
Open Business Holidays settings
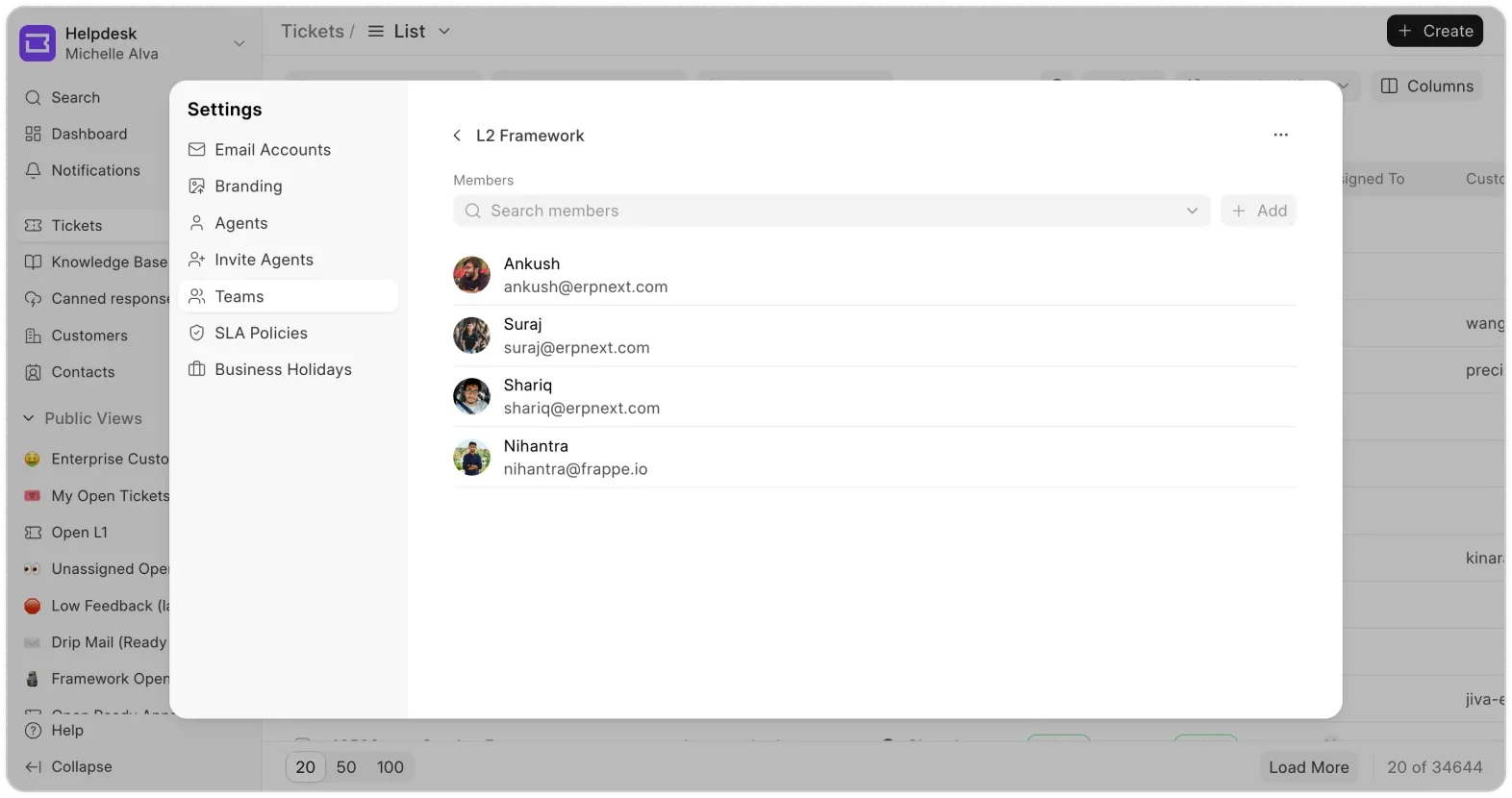coord(283,369)
